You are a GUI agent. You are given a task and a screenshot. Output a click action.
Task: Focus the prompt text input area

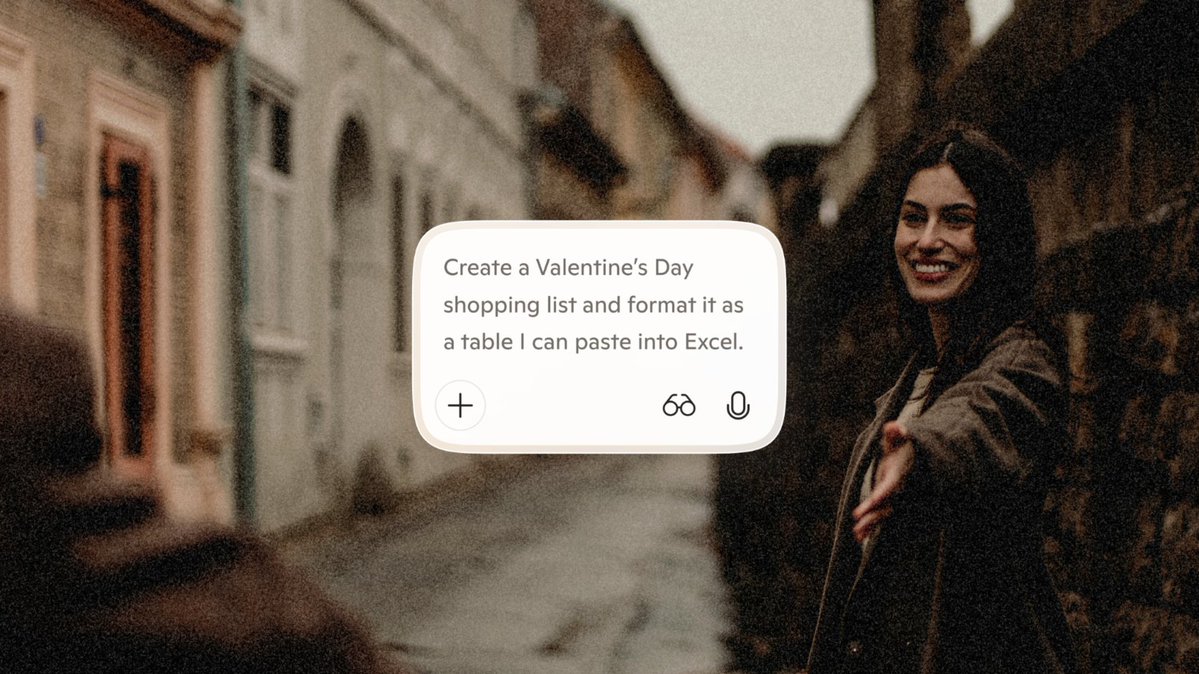(597, 305)
